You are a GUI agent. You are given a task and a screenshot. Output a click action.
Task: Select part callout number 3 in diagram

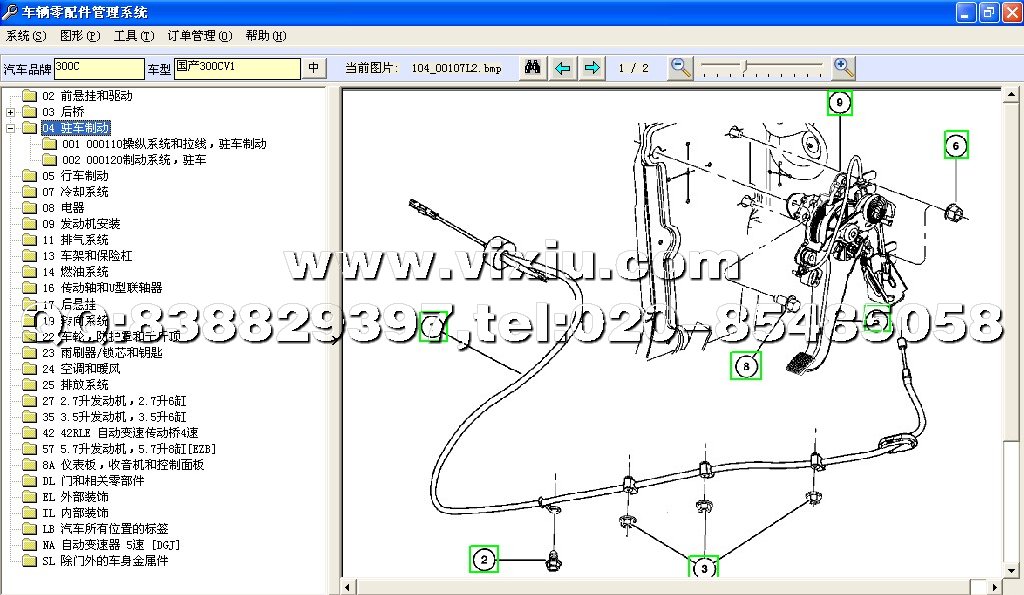pyautogui.click(x=703, y=568)
